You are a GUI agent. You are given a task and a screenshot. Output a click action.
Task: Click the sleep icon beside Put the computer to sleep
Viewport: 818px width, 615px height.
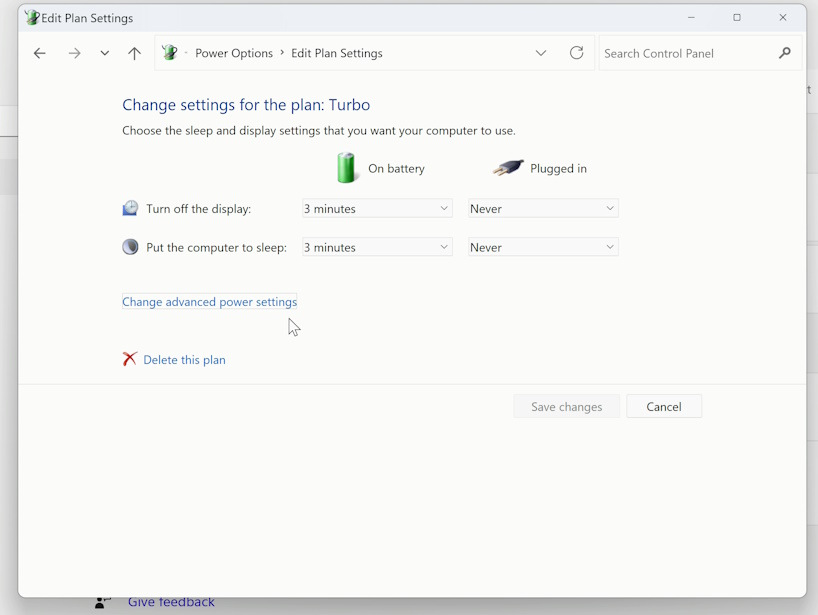(x=130, y=246)
